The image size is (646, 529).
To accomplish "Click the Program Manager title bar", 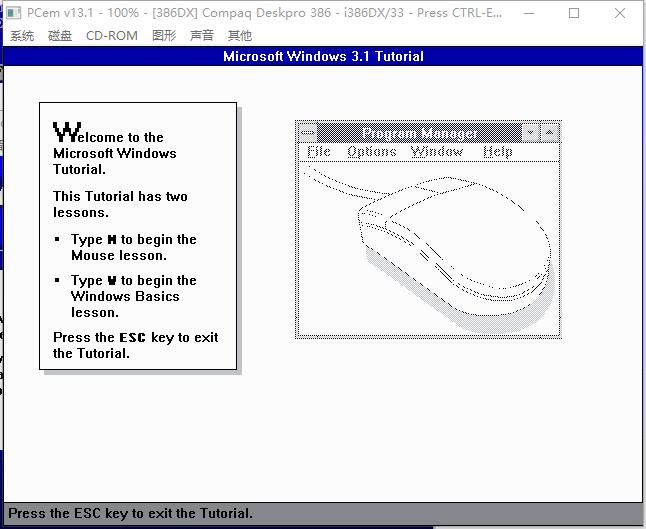I will coord(419,133).
